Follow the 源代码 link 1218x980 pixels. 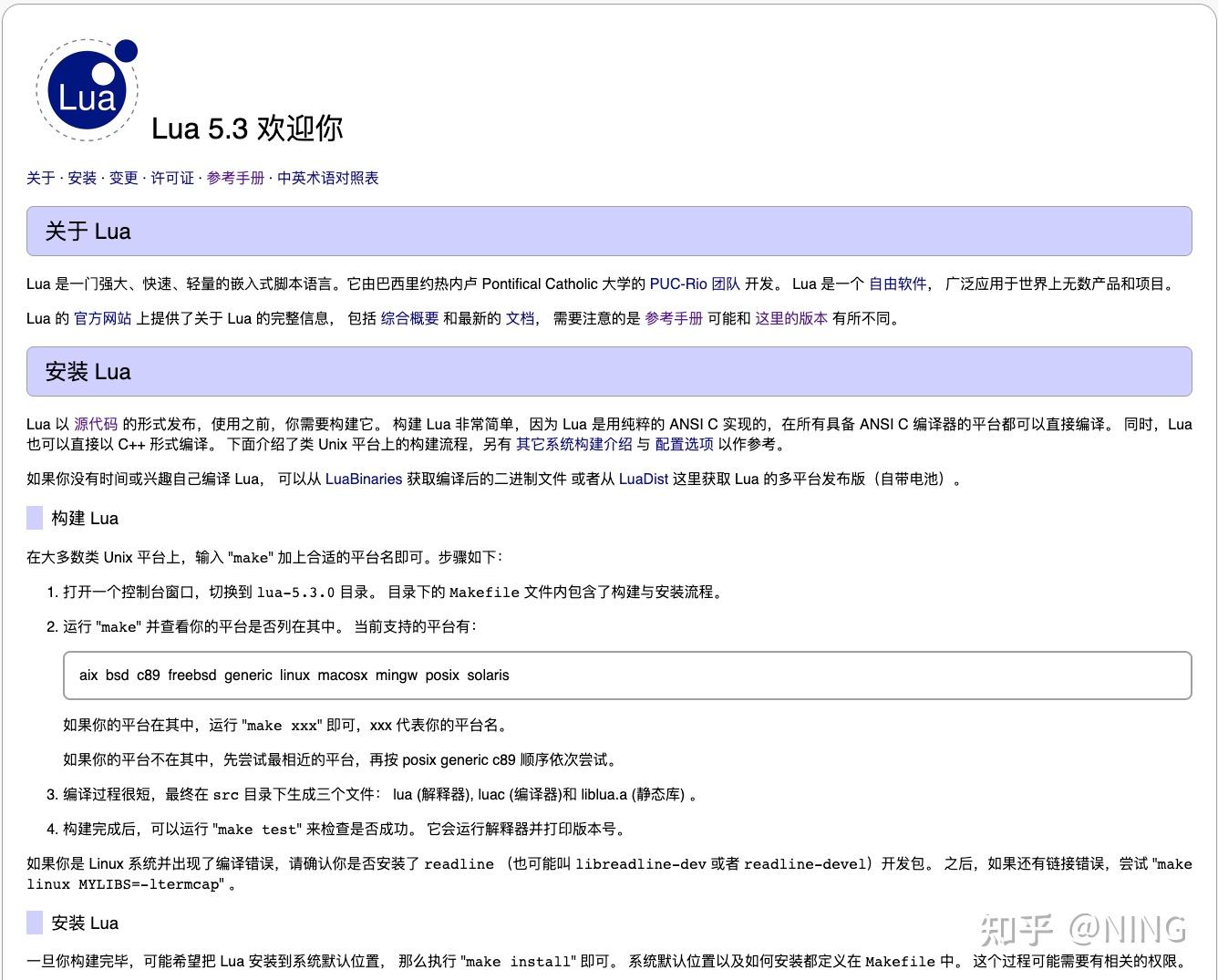click(x=96, y=424)
